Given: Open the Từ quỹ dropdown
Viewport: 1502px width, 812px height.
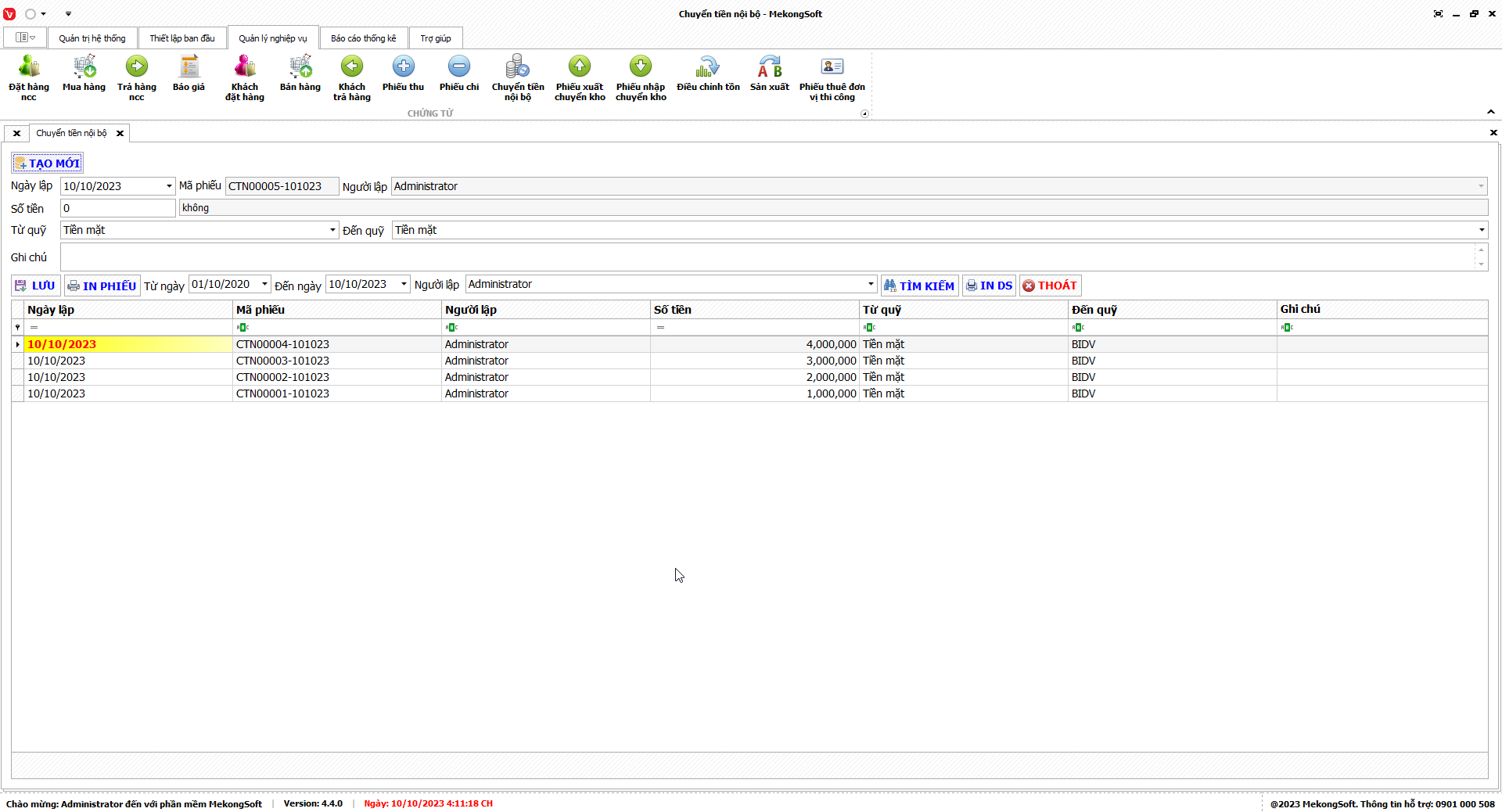Looking at the screenshot, I should pos(332,230).
